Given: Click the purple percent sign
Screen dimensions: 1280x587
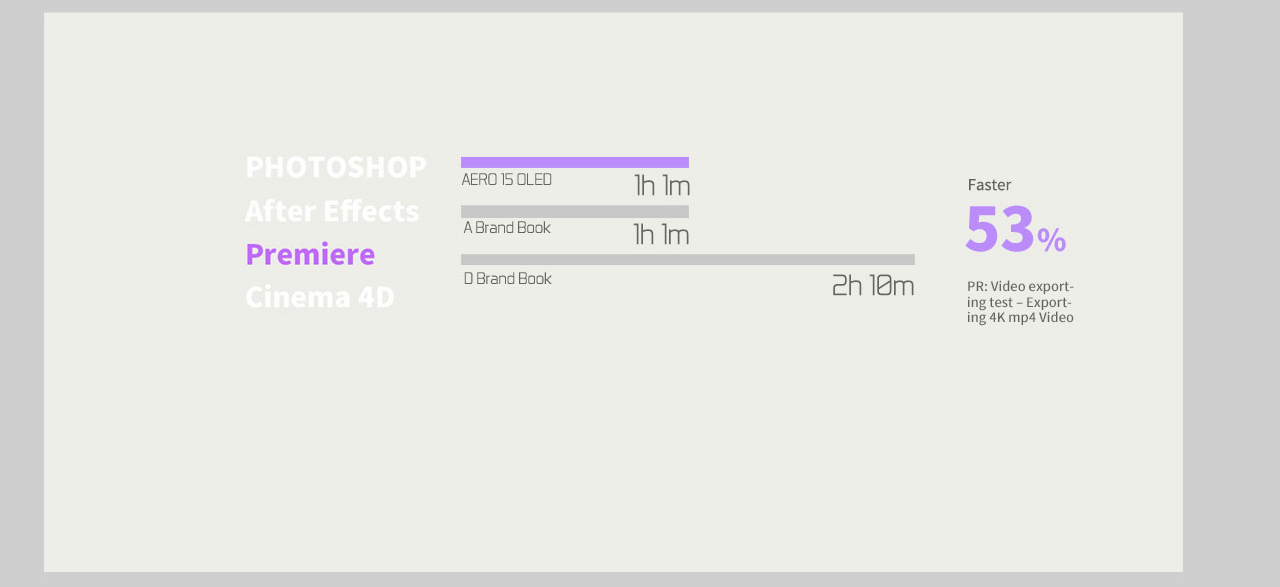Looking at the screenshot, I should (x=1051, y=240).
